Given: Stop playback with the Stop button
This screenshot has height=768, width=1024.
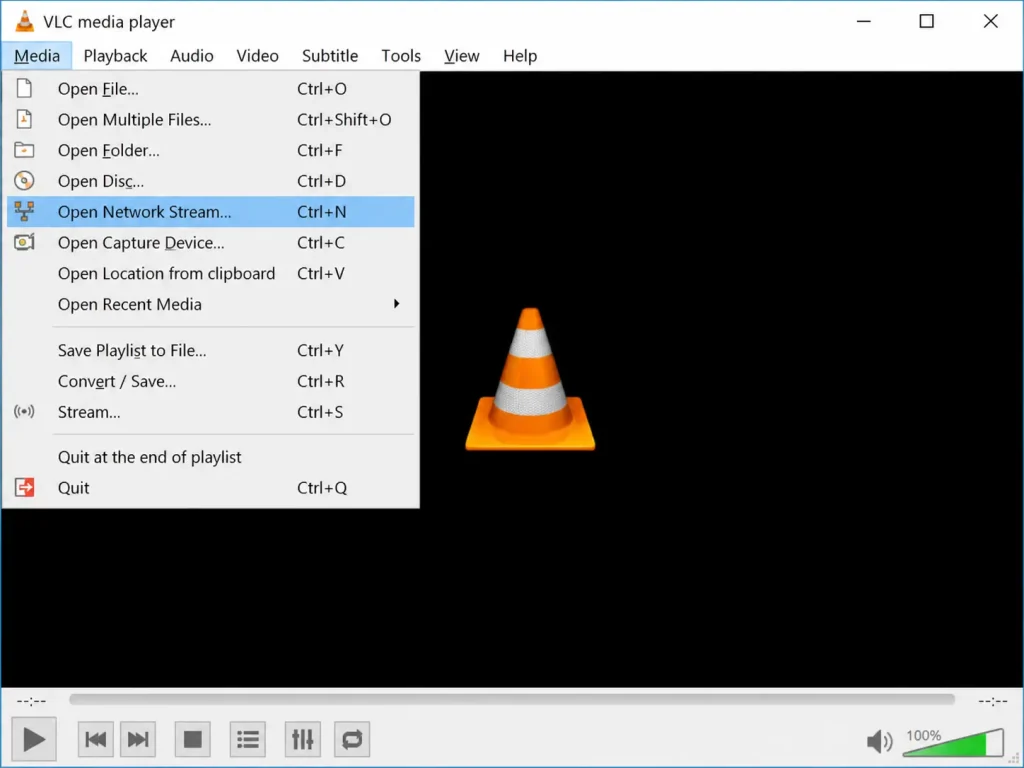Looking at the screenshot, I should [x=193, y=739].
